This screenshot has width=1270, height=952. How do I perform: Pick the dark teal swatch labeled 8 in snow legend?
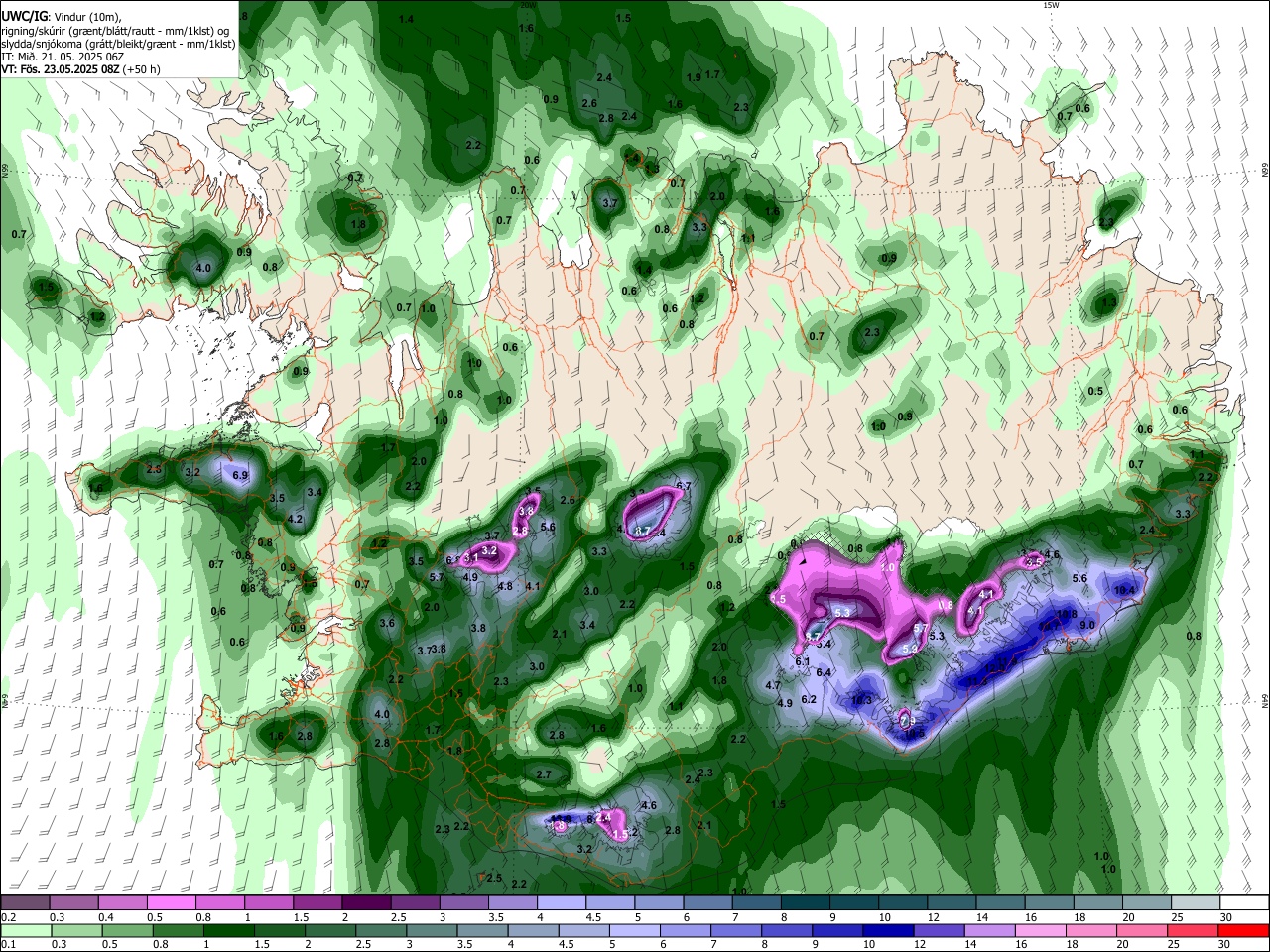coord(805,903)
